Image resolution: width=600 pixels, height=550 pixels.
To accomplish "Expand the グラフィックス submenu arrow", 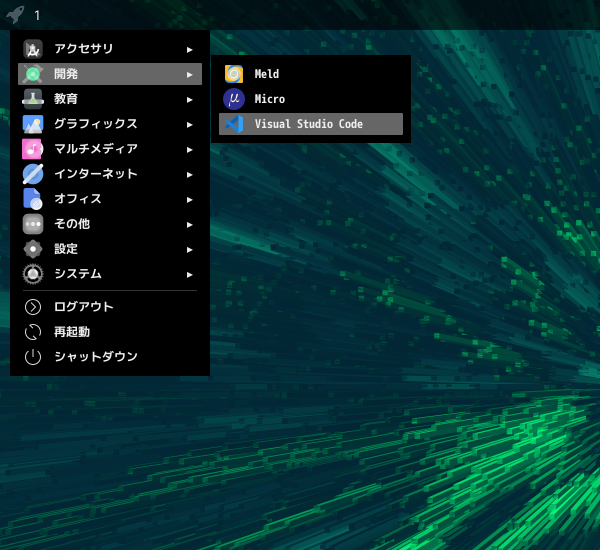I will click(189, 125).
